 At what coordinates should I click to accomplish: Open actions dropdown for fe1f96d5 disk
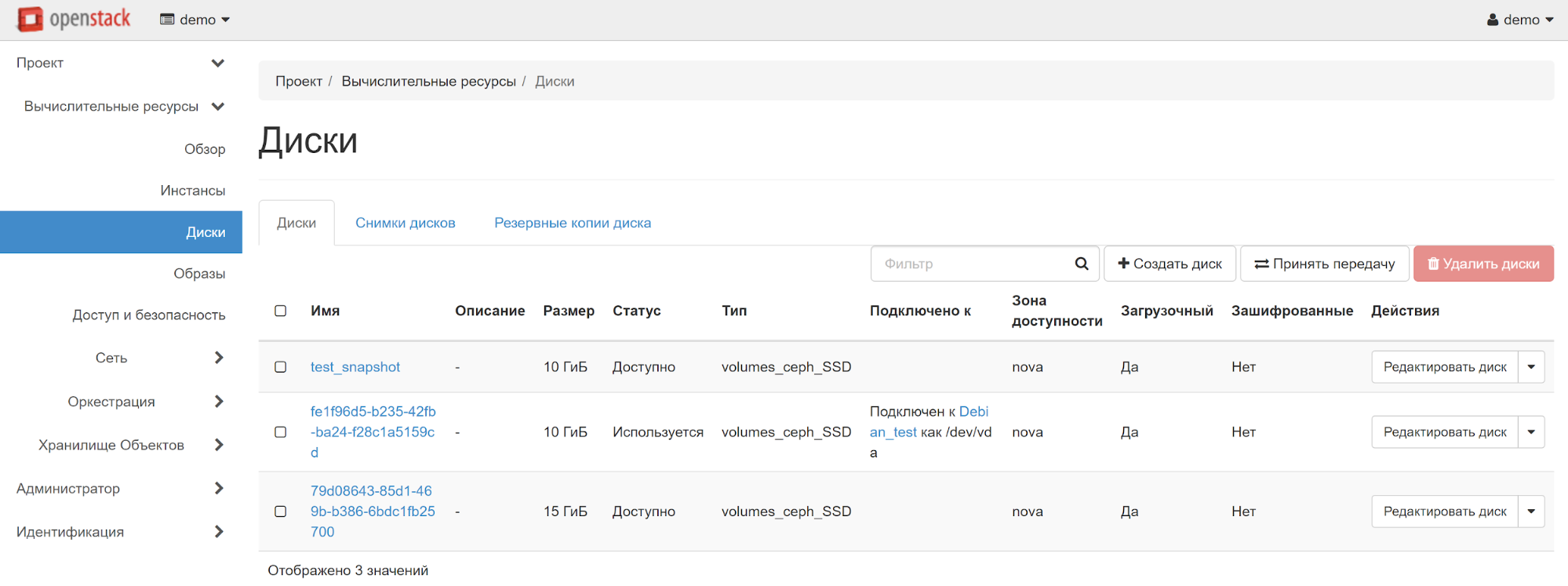point(1531,432)
